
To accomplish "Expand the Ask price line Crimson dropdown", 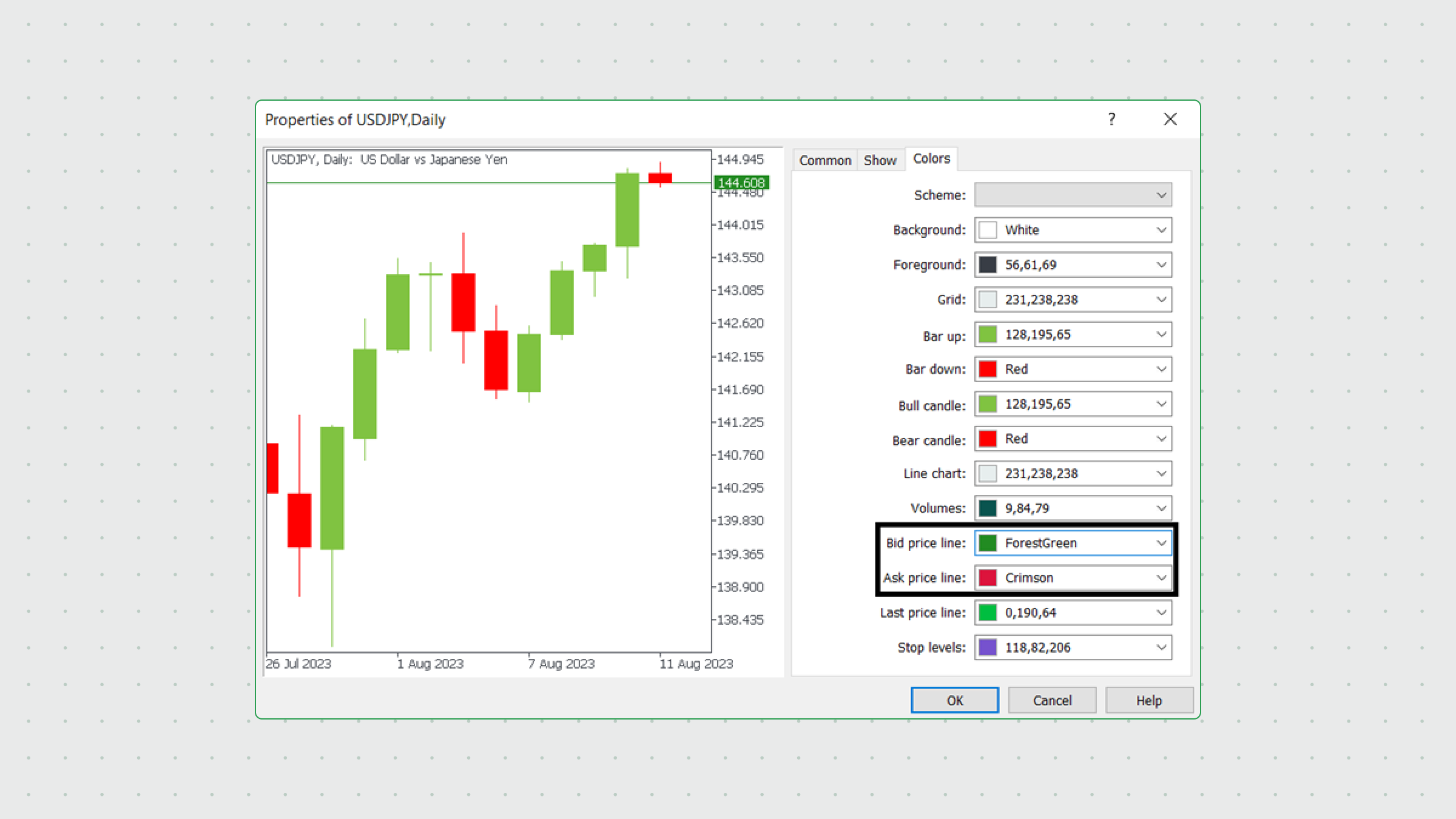I will click(1161, 578).
